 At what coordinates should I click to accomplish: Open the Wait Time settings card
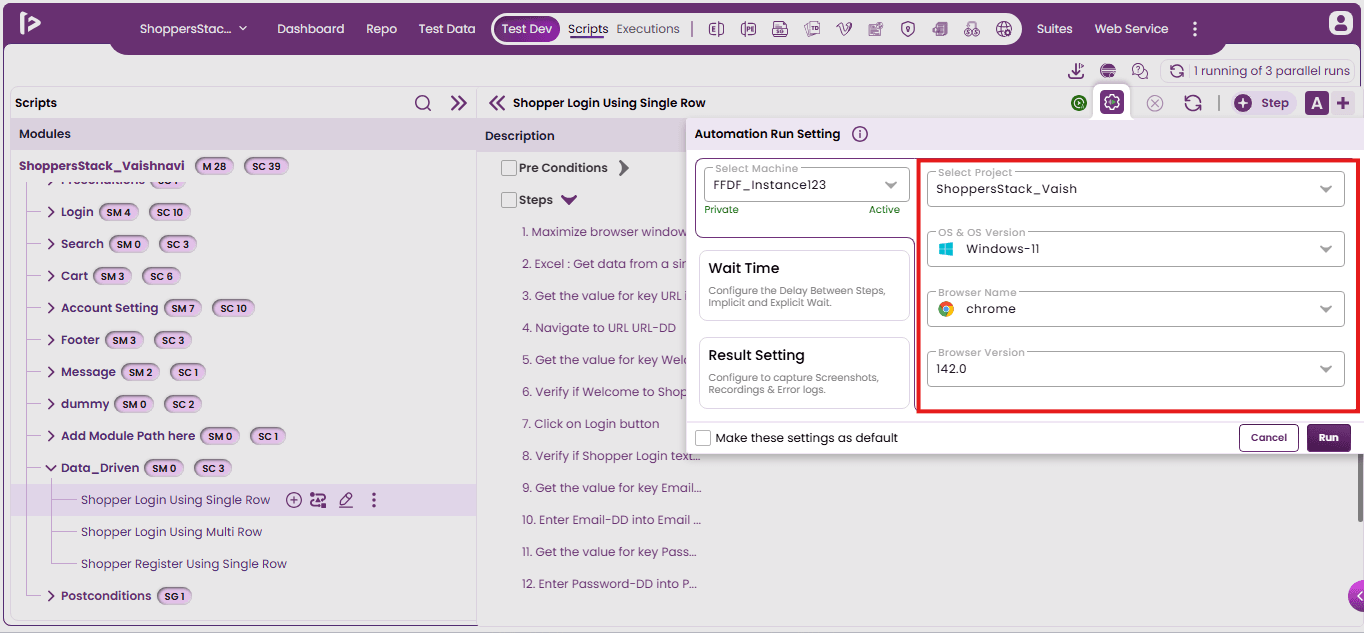pos(804,285)
